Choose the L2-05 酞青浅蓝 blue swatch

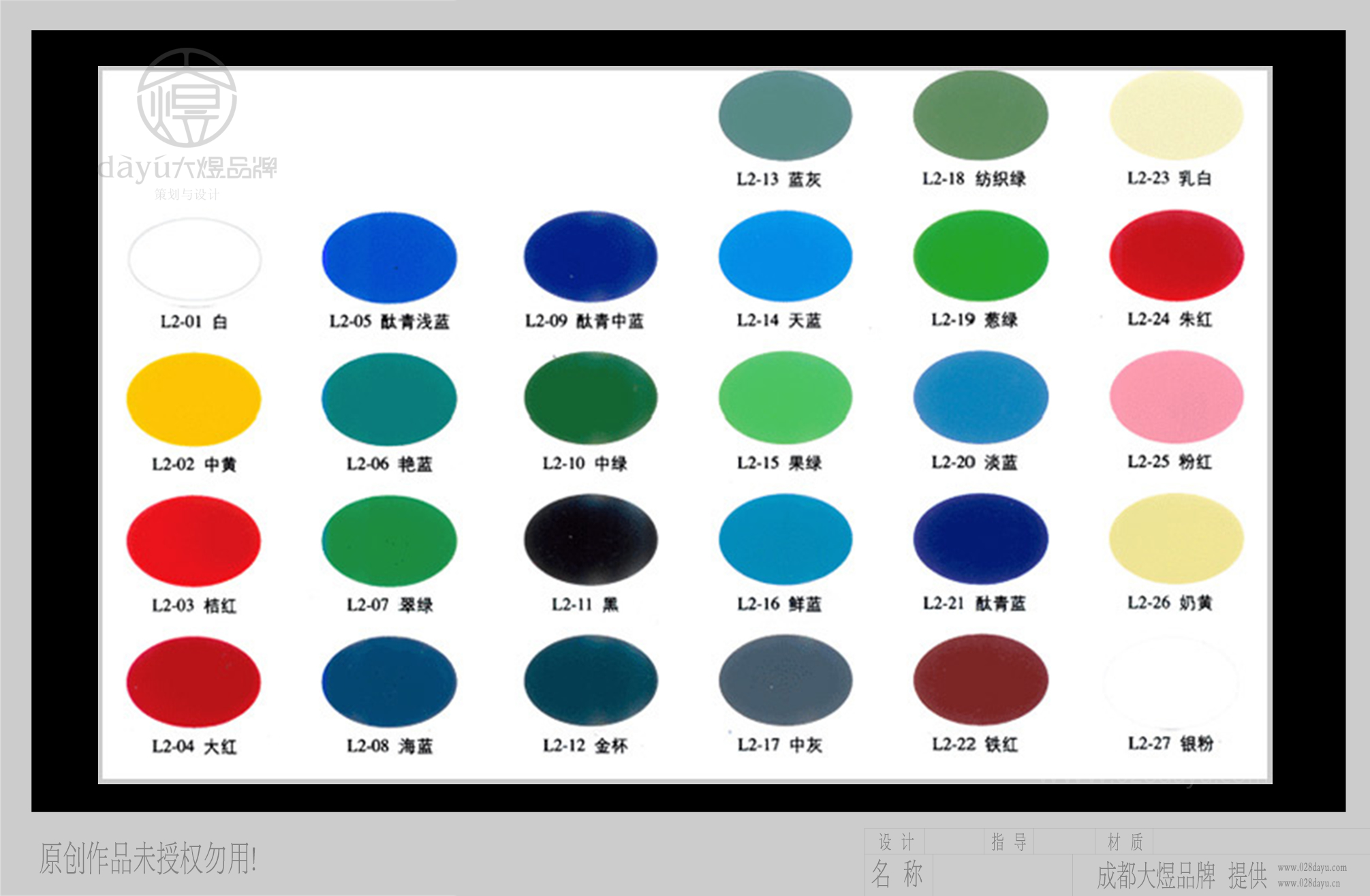[x=389, y=257]
